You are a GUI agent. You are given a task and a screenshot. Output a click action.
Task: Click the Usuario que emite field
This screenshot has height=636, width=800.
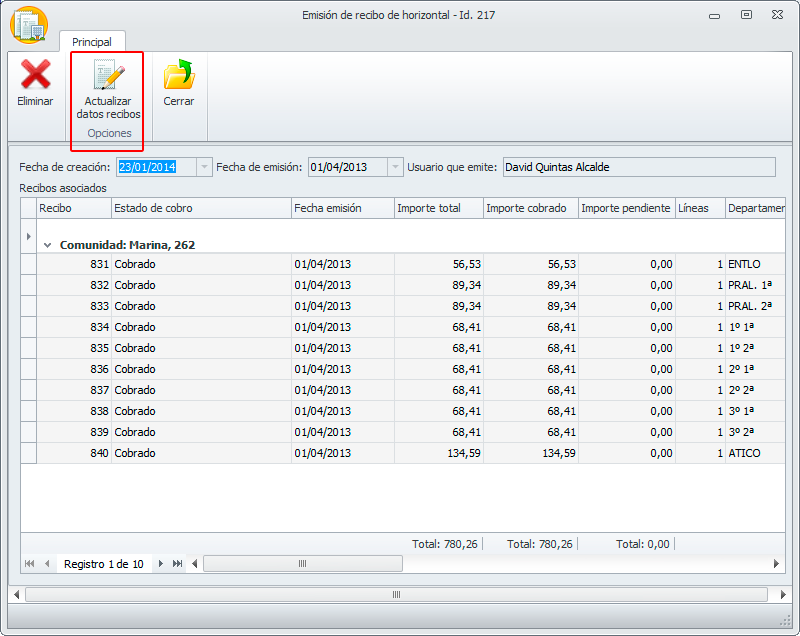tap(638, 167)
